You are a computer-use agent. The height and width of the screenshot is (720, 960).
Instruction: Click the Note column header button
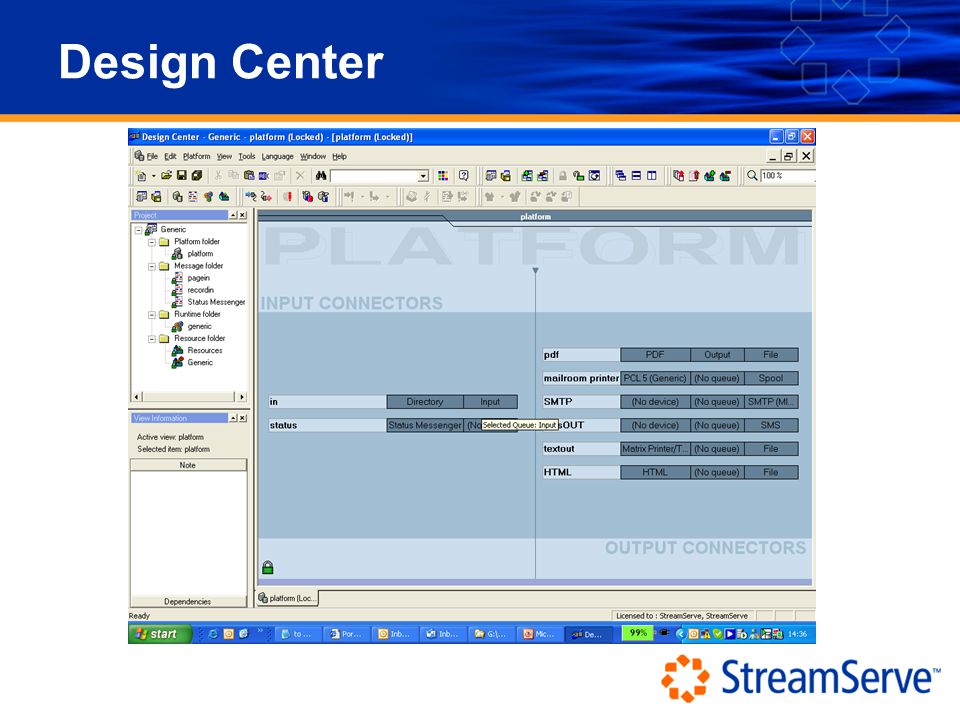pos(188,465)
